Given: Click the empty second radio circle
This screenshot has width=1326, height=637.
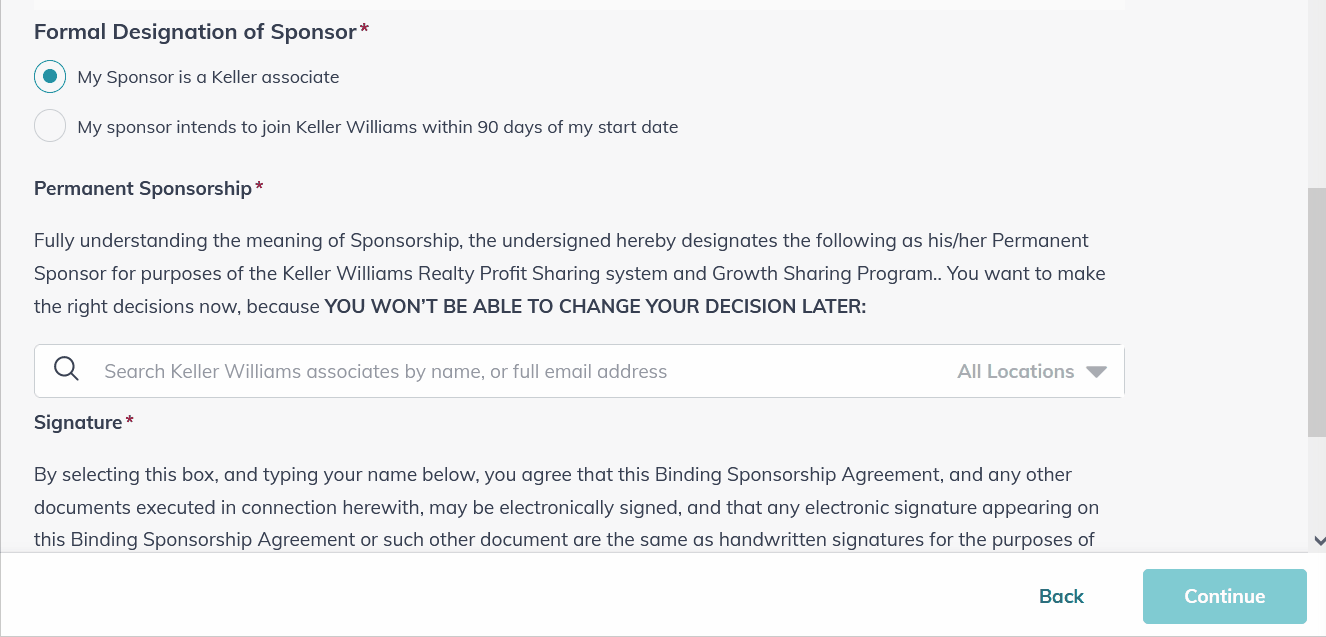Looking at the screenshot, I should tap(50, 126).
